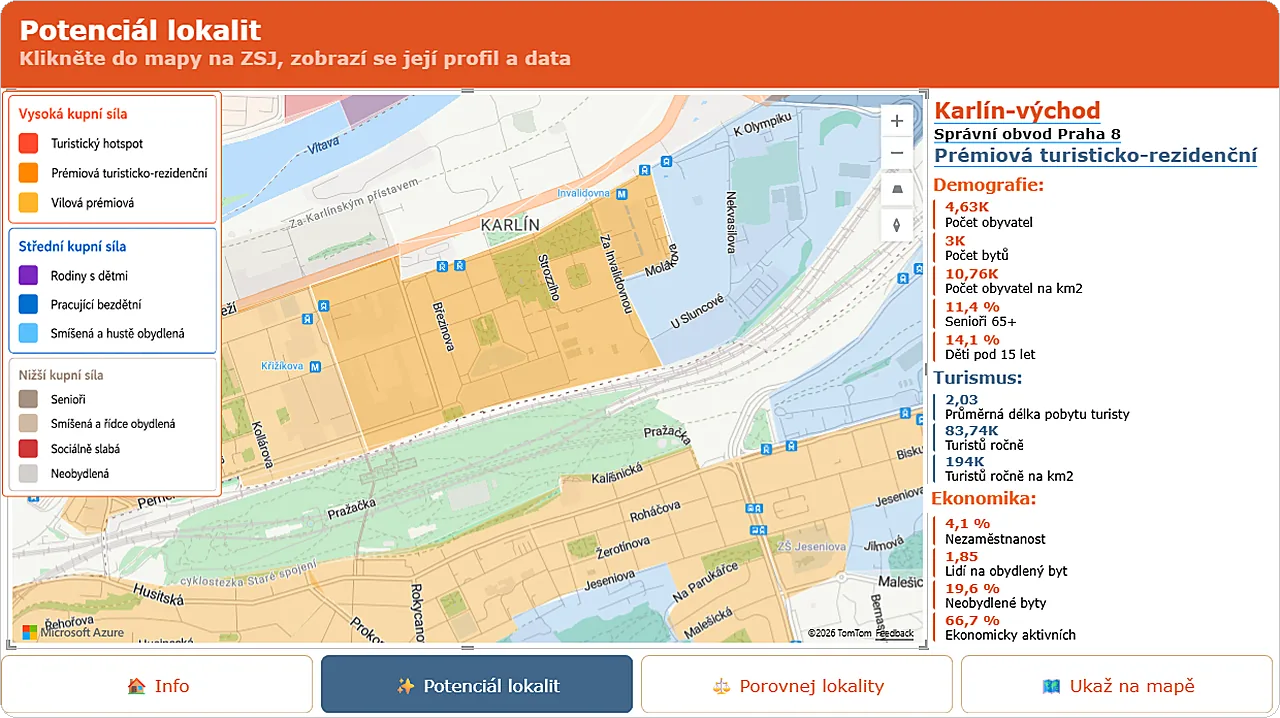Viewport: 1280px width, 718px height.
Task: Click the 83,74K Turistů ročně value
Action: click(971, 430)
